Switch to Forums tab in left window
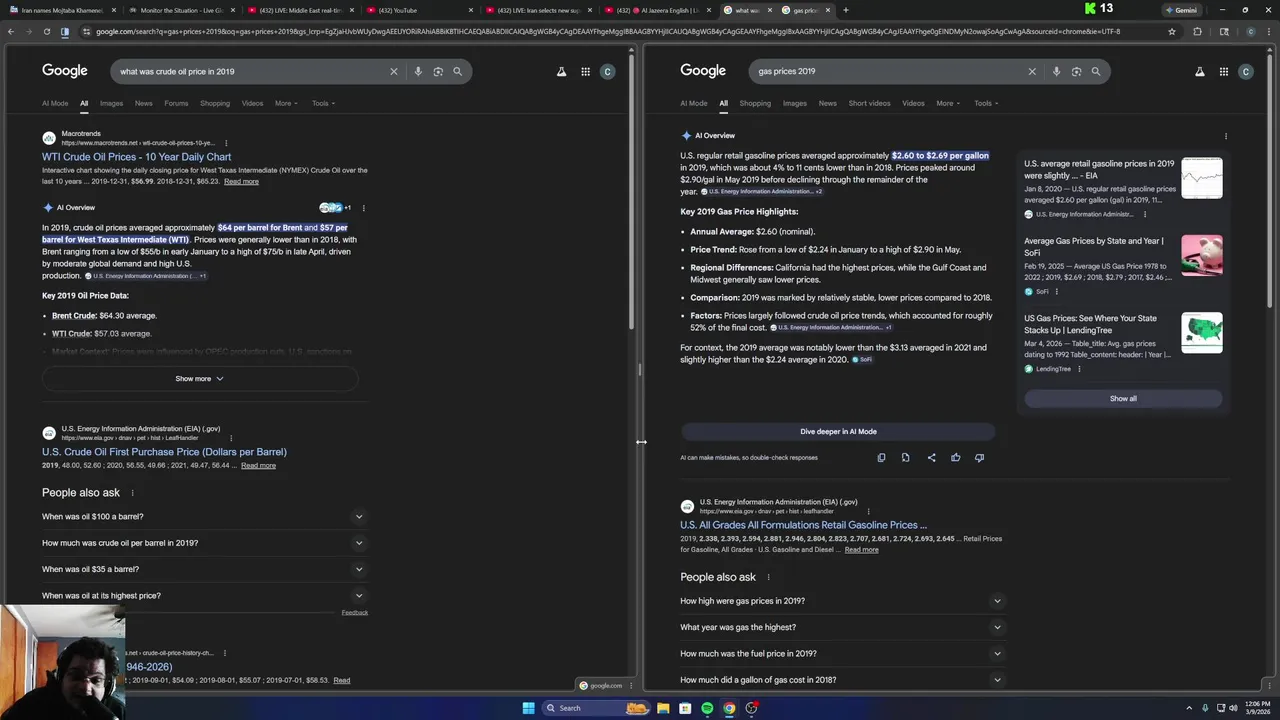This screenshot has width=1280, height=720. pyautogui.click(x=176, y=103)
